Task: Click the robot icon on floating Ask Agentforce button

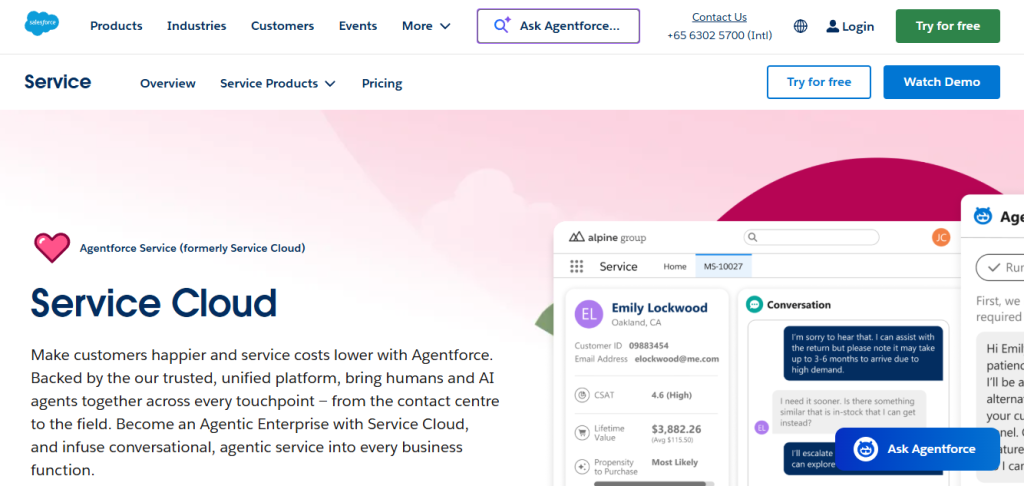Action: pos(865,449)
